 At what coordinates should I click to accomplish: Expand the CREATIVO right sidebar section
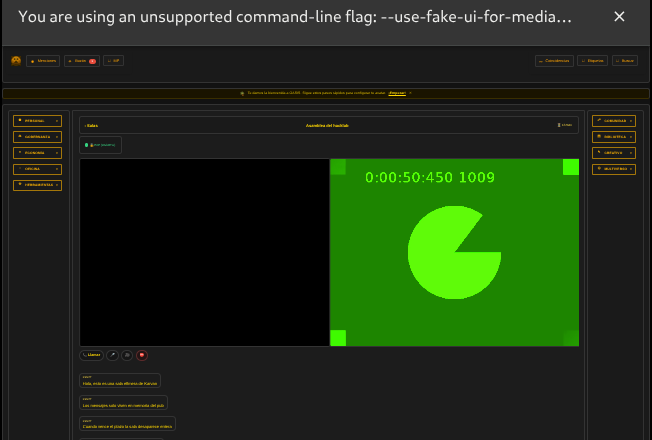click(x=614, y=153)
